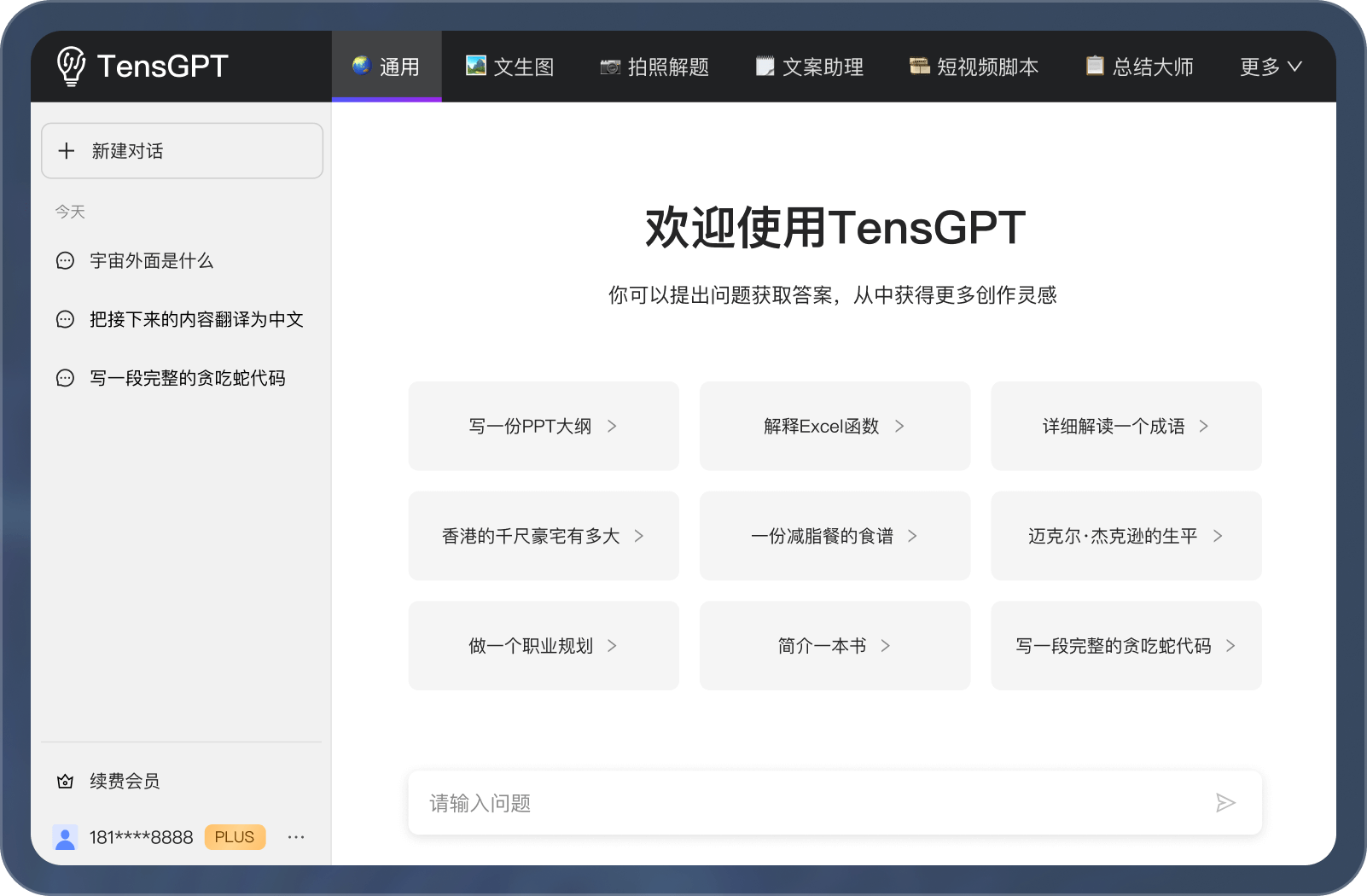The width and height of the screenshot is (1367, 896).
Task: Click the user avatar icon near 181****8888
Action: (65, 837)
